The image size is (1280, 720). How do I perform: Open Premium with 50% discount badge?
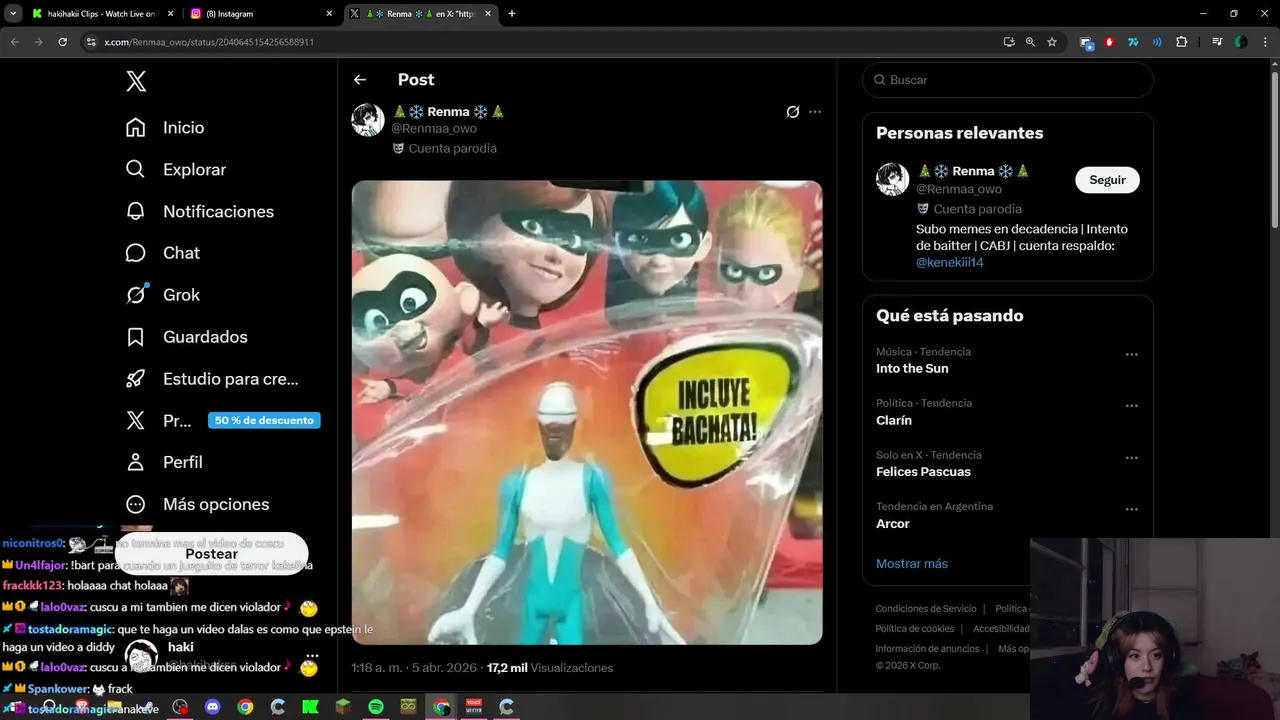(x=222, y=420)
